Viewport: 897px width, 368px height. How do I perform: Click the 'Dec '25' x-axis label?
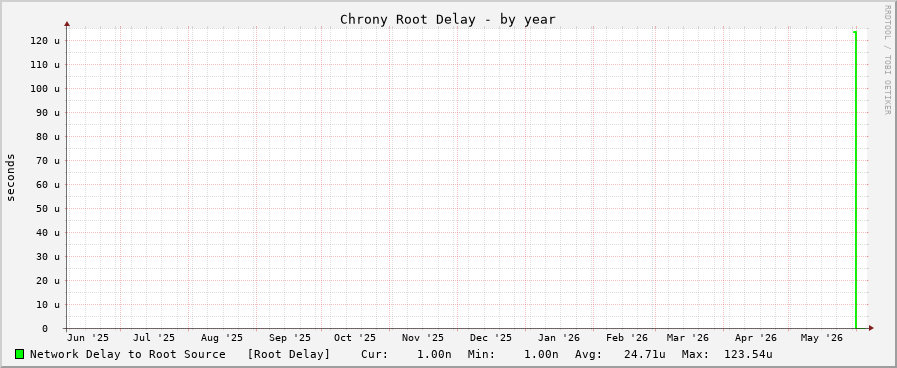(x=491, y=338)
